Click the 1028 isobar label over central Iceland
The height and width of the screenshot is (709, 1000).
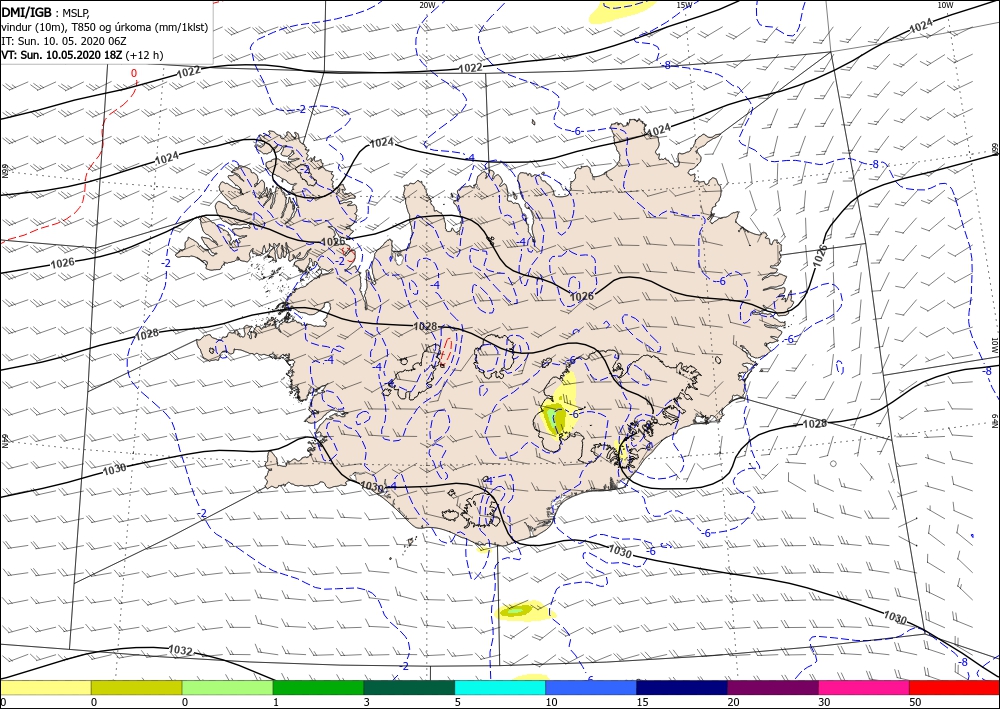(x=425, y=326)
